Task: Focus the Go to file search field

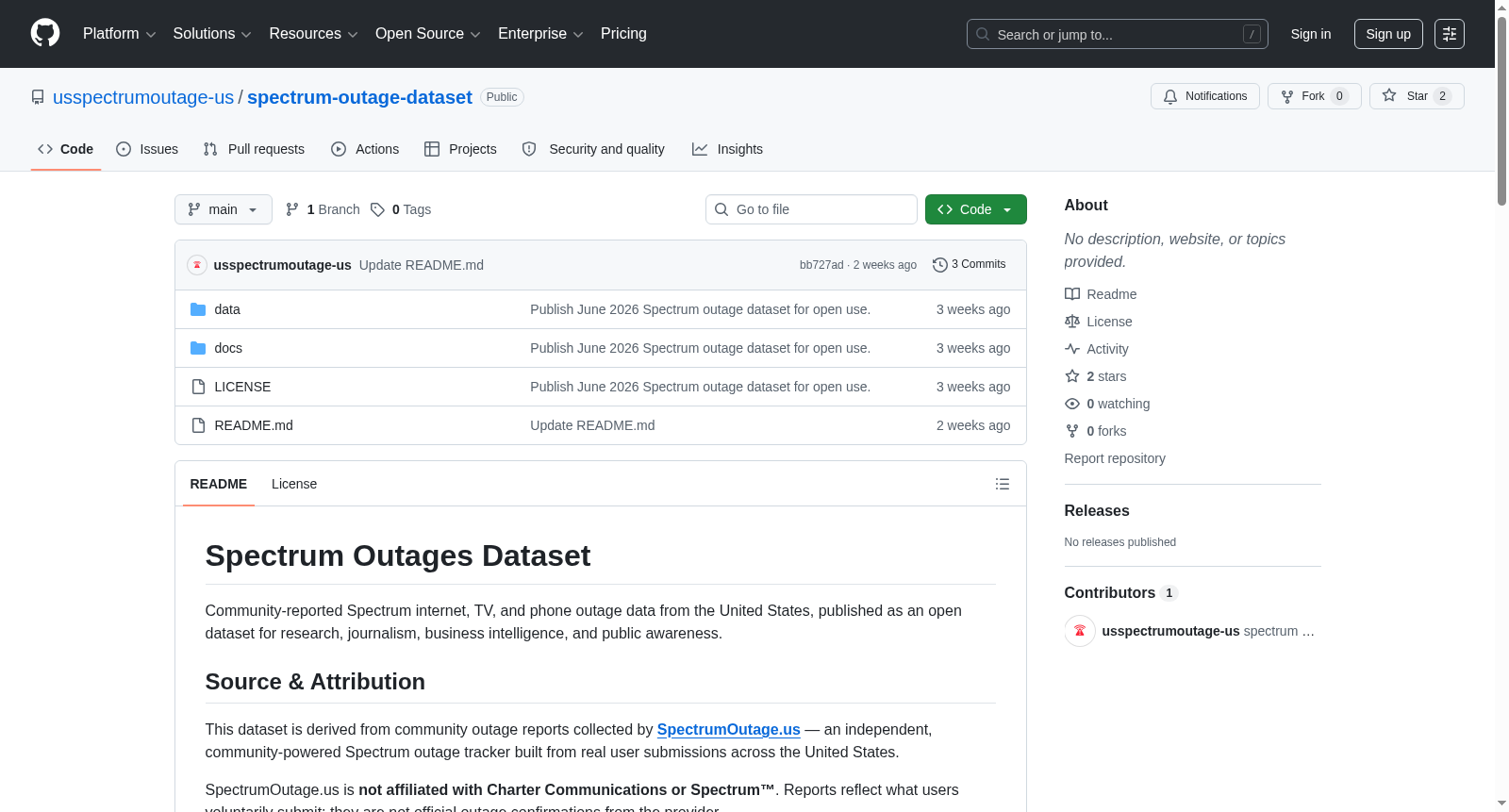Action: (x=811, y=209)
